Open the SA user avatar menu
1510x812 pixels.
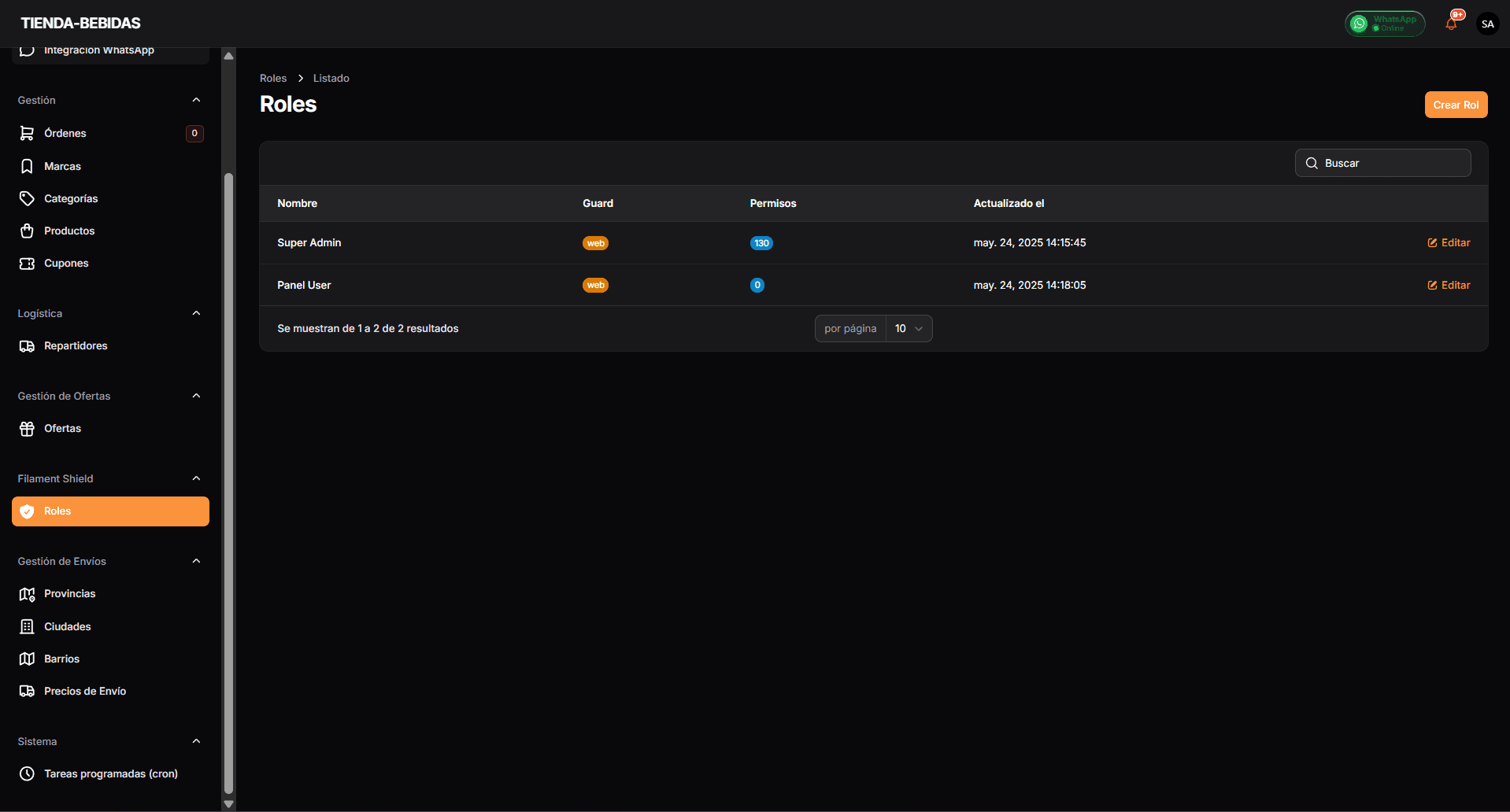(x=1487, y=24)
